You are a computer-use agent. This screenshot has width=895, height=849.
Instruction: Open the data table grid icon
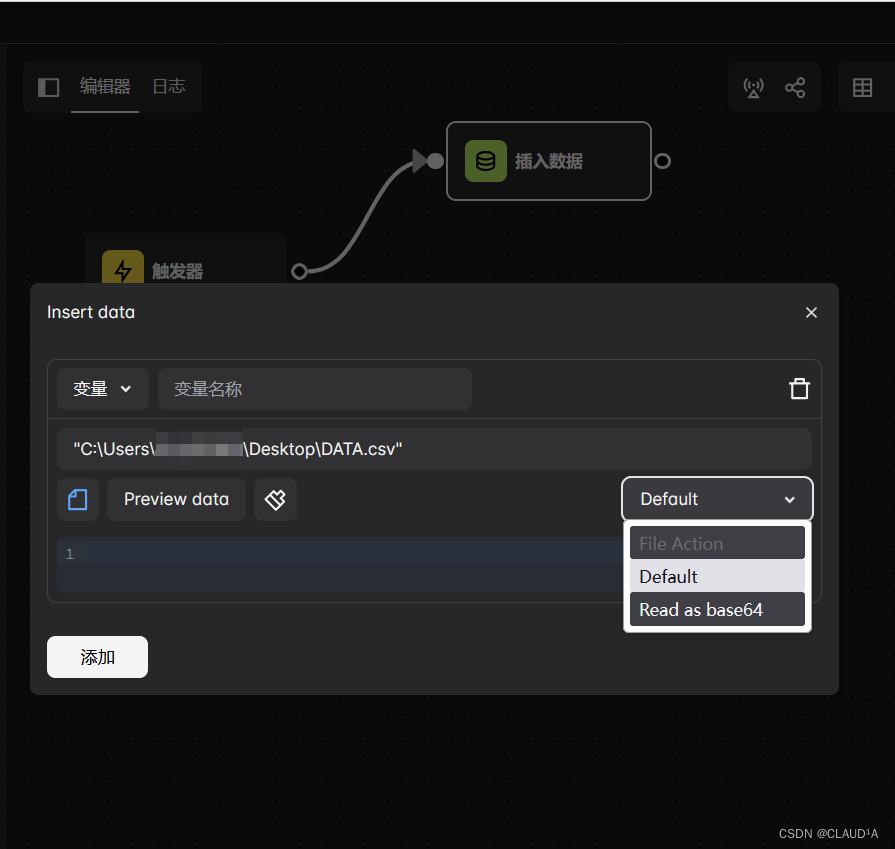[x=862, y=88]
